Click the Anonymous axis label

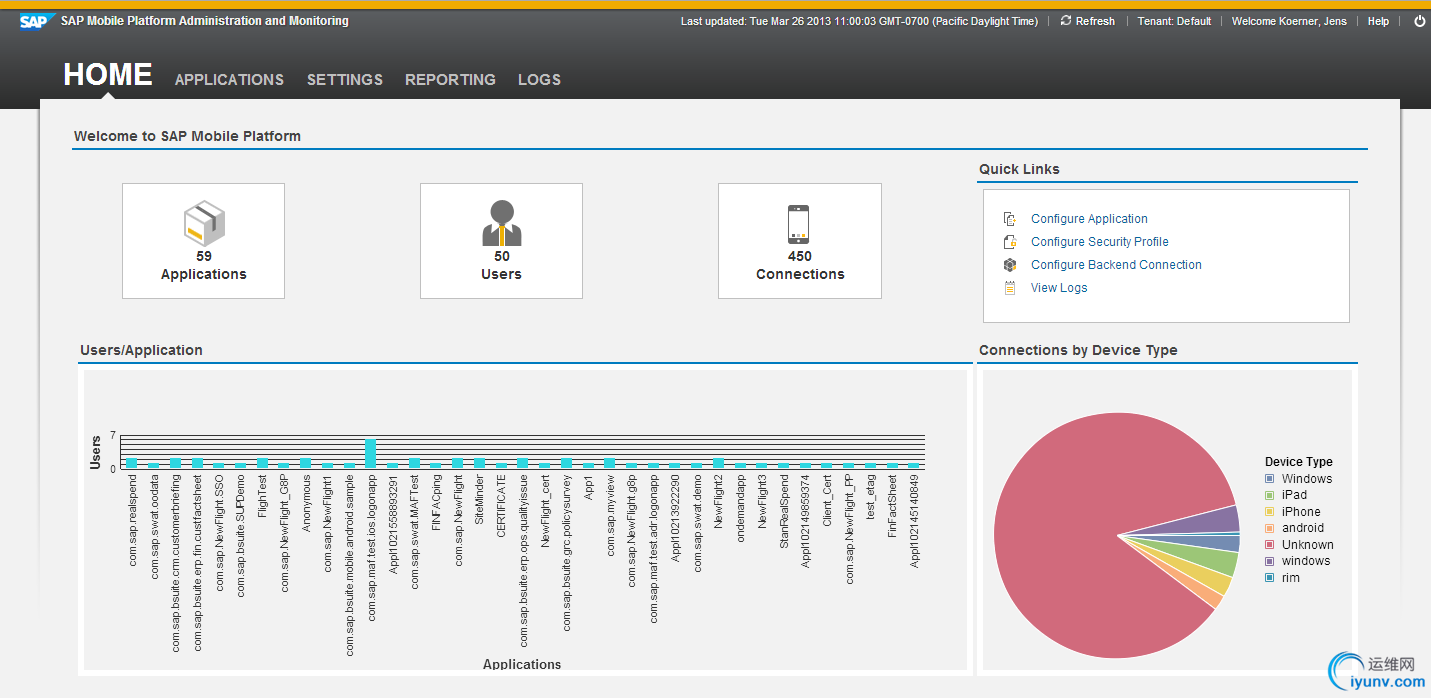(x=306, y=504)
